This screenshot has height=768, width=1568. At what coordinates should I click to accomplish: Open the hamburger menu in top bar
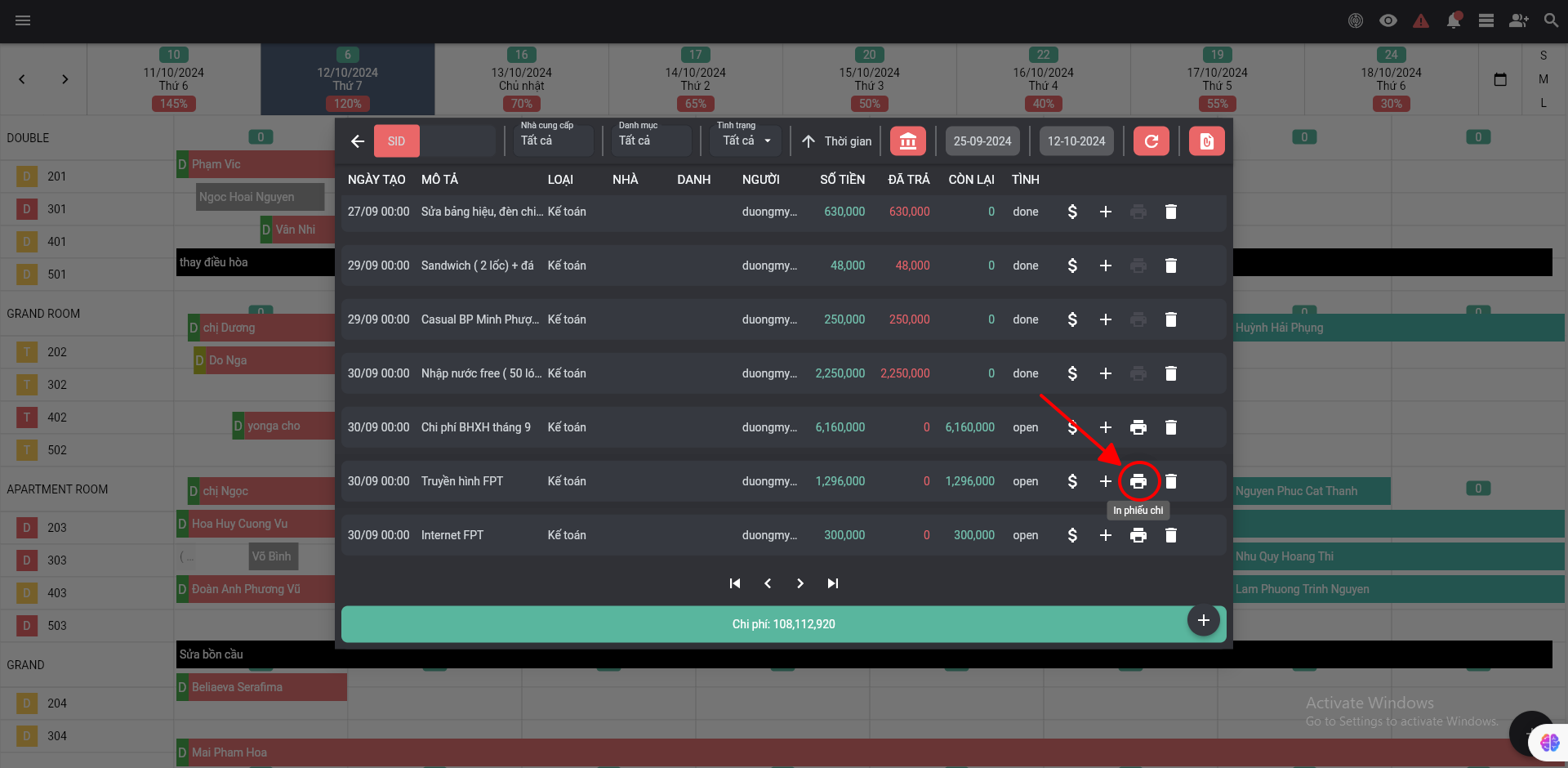coord(23,20)
